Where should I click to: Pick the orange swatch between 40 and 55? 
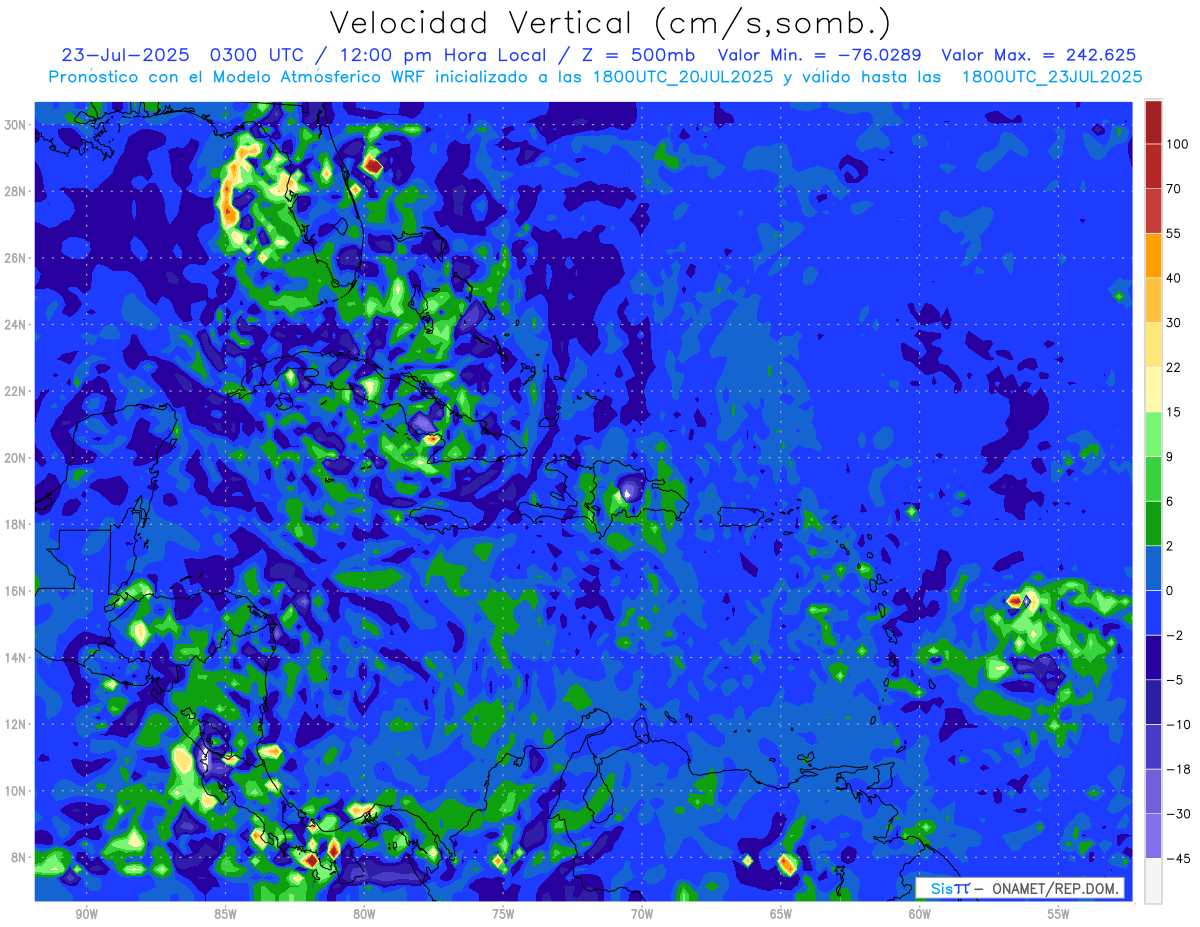(x=1153, y=255)
